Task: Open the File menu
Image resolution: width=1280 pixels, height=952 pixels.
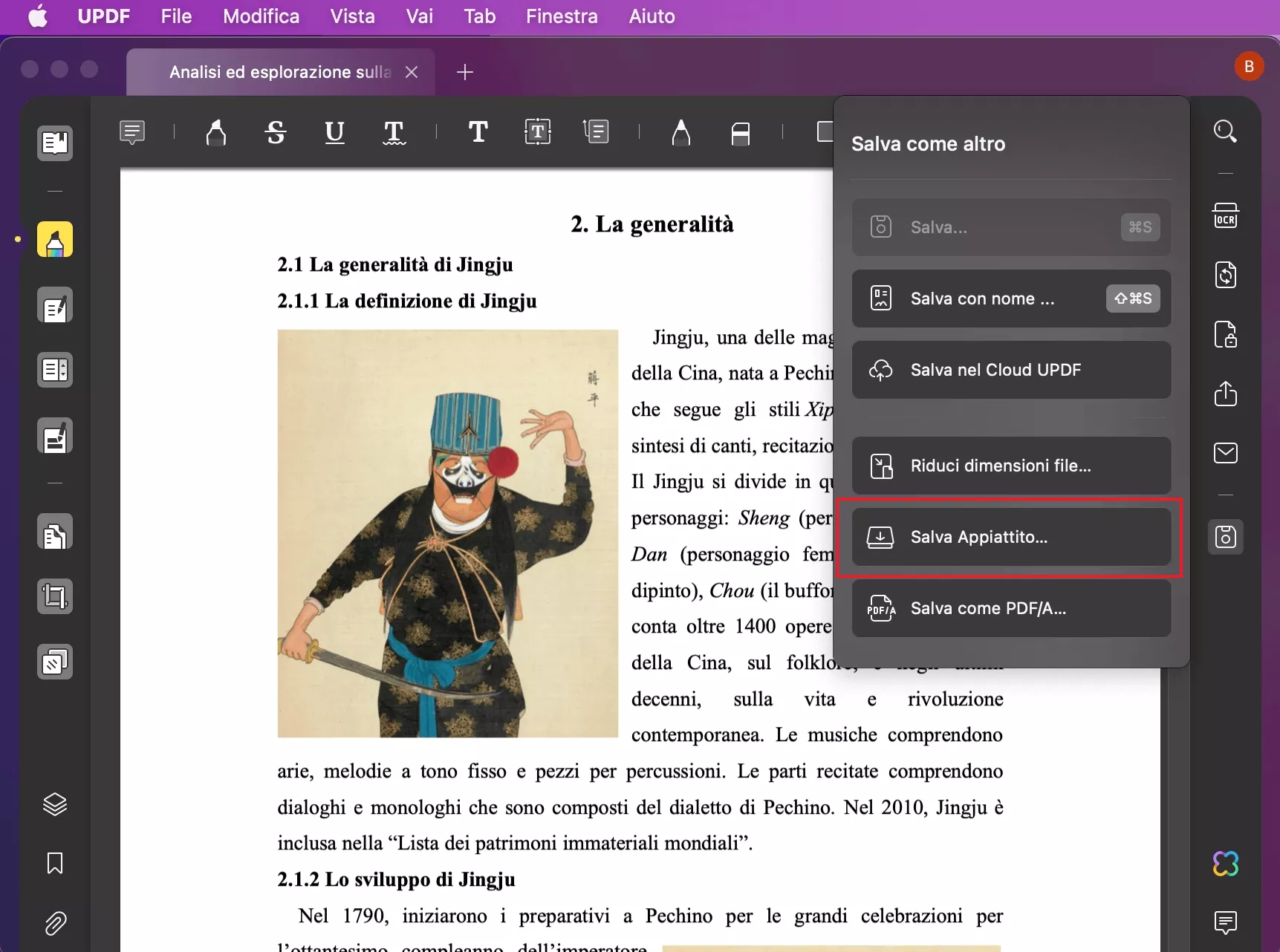Action: (x=176, y=16)
